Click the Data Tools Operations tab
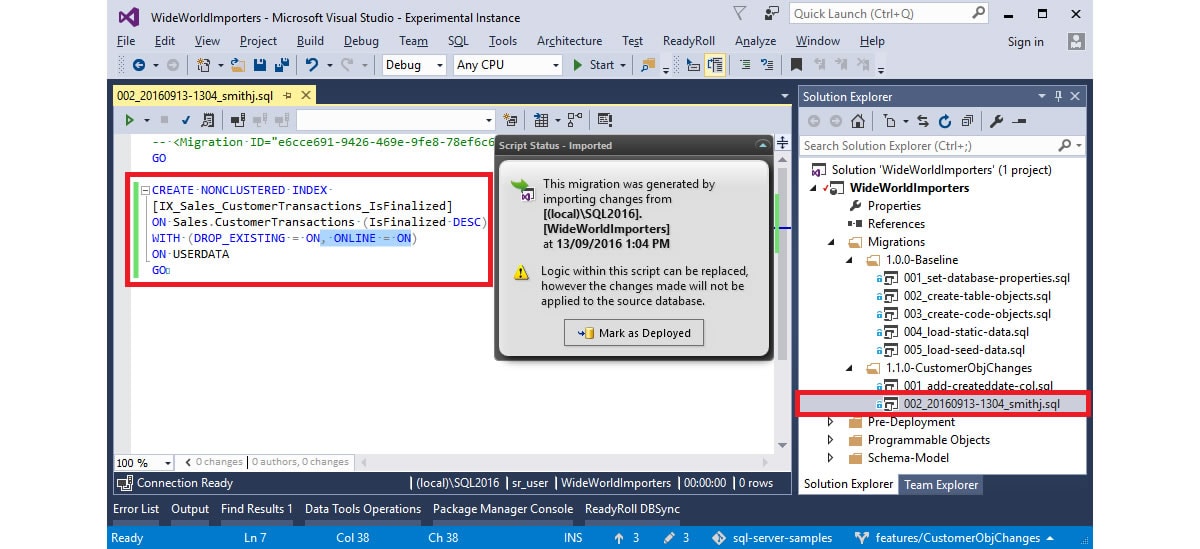The image size is (1200, 549). click(363, 509)
